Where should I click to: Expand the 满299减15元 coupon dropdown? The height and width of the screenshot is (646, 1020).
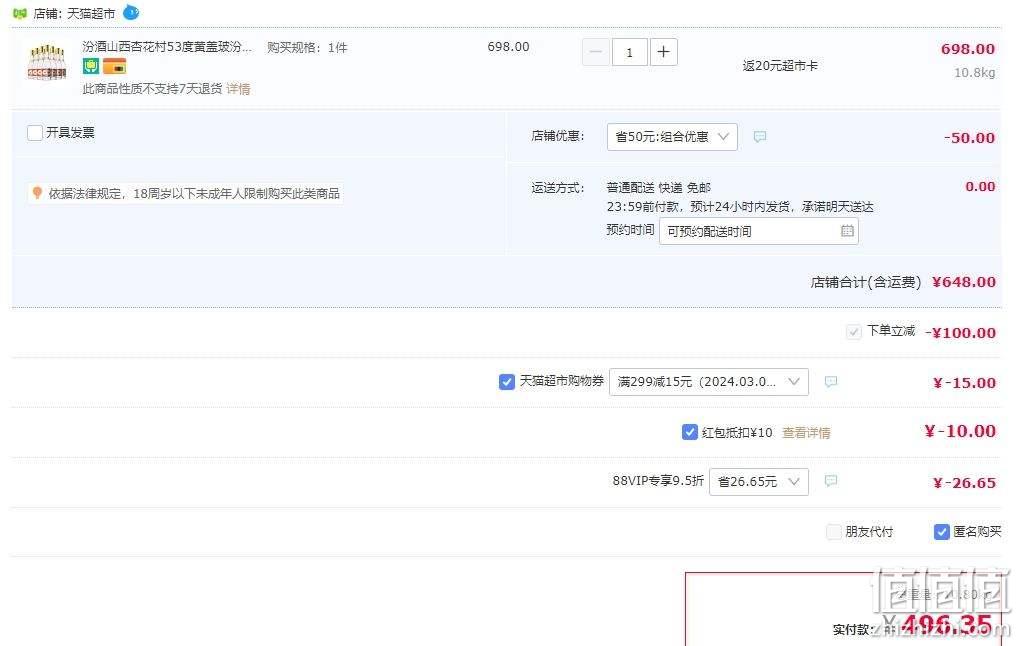(708, 382)
